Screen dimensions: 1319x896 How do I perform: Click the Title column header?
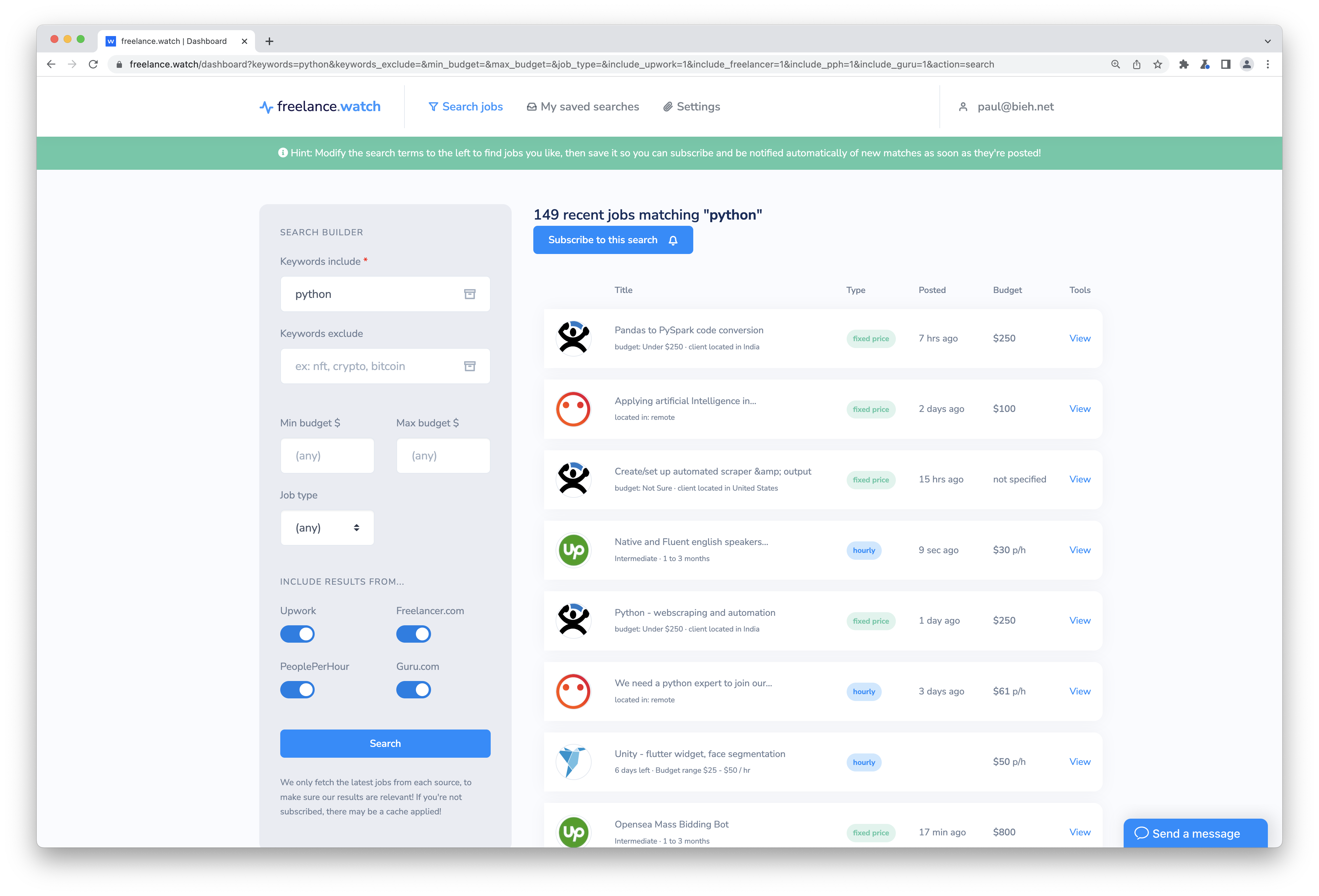pos(623,290)
